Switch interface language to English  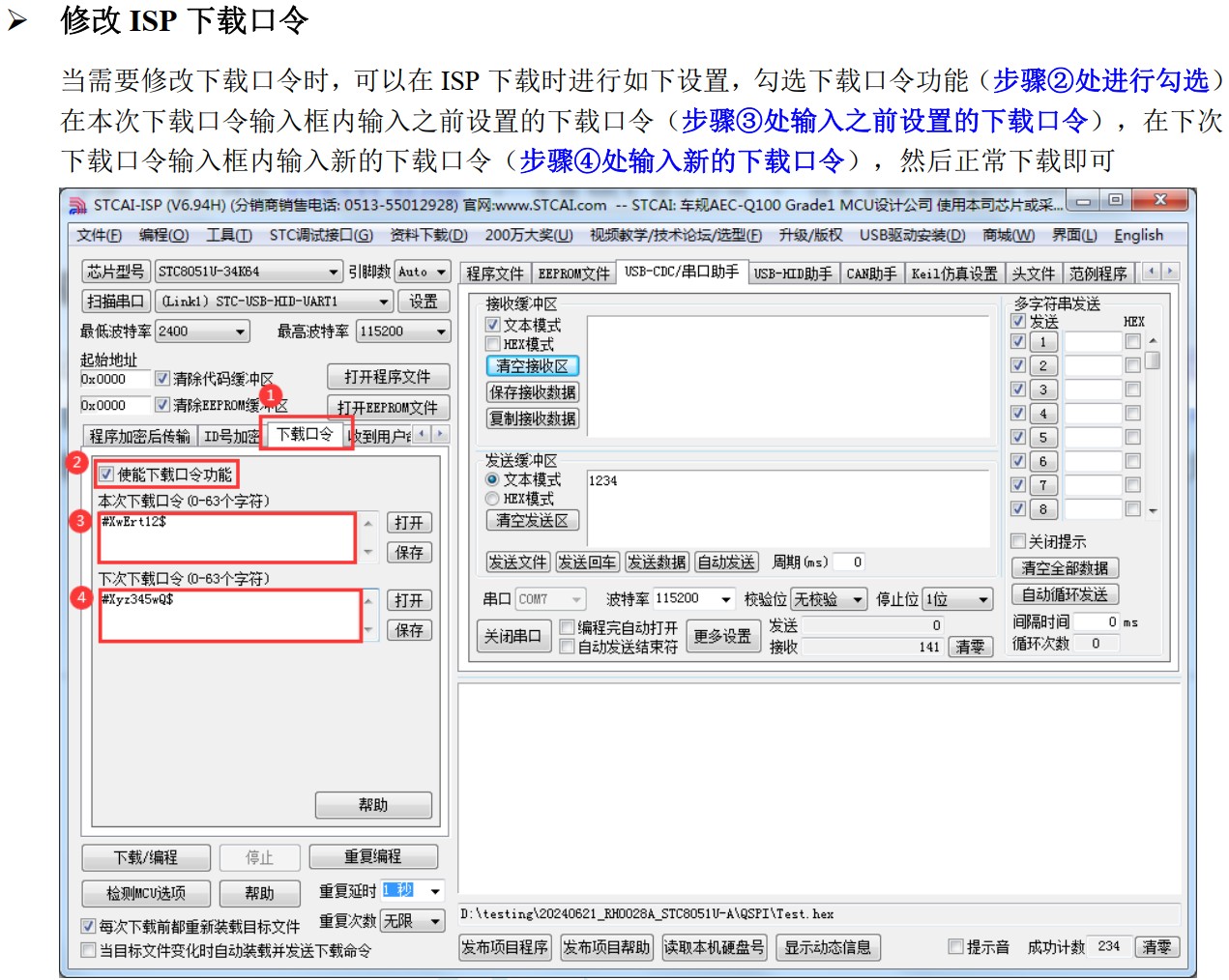coord(1138,235)
